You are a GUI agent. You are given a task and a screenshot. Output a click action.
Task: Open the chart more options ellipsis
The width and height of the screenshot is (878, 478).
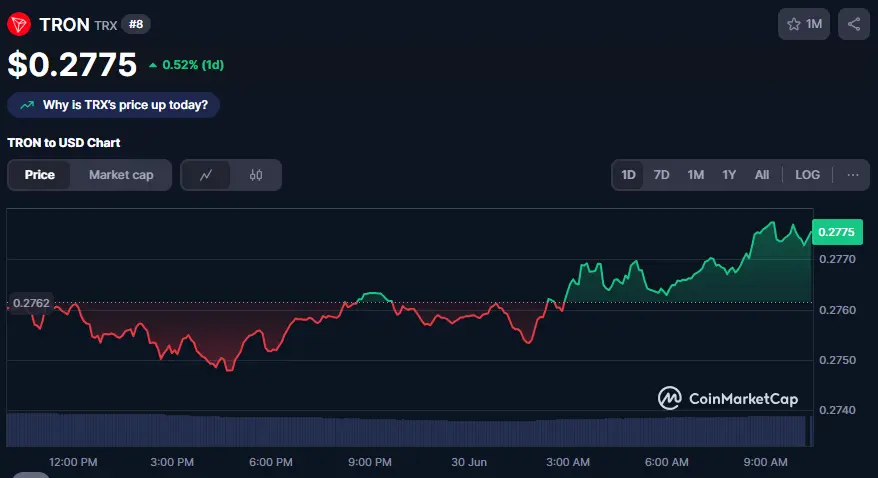[x=853, y=175]
